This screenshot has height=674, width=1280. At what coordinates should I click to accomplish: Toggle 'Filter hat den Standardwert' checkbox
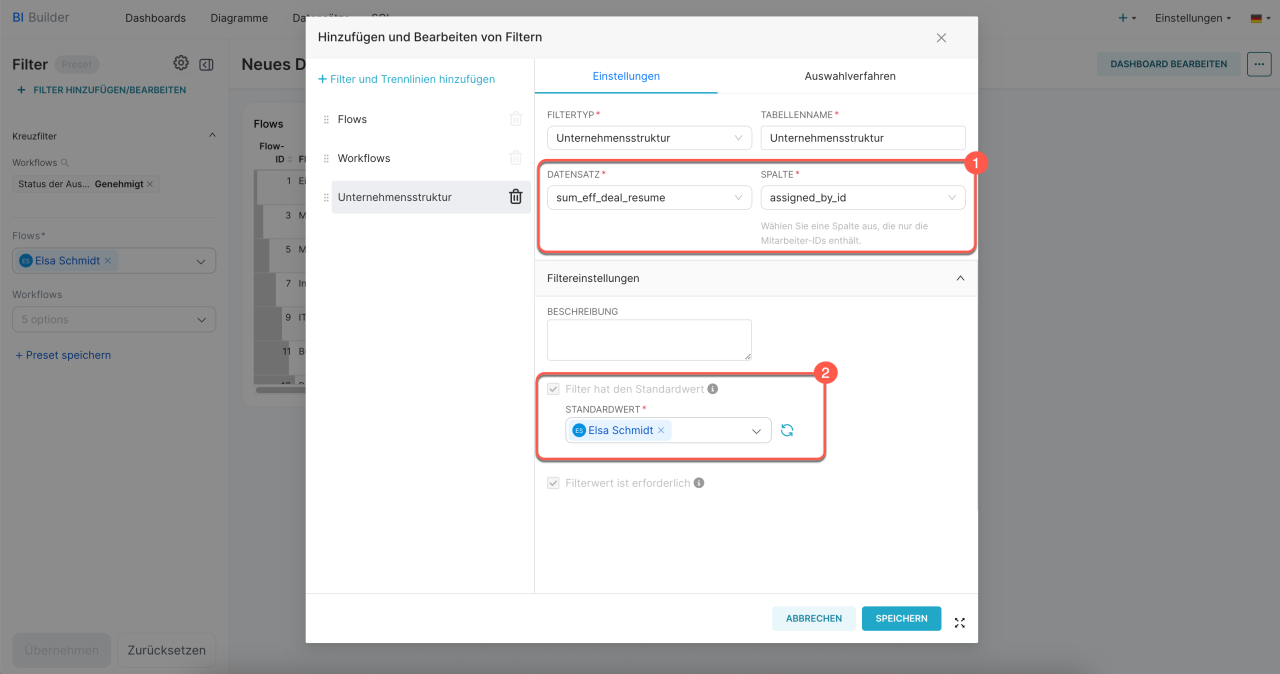coord(554,389)
